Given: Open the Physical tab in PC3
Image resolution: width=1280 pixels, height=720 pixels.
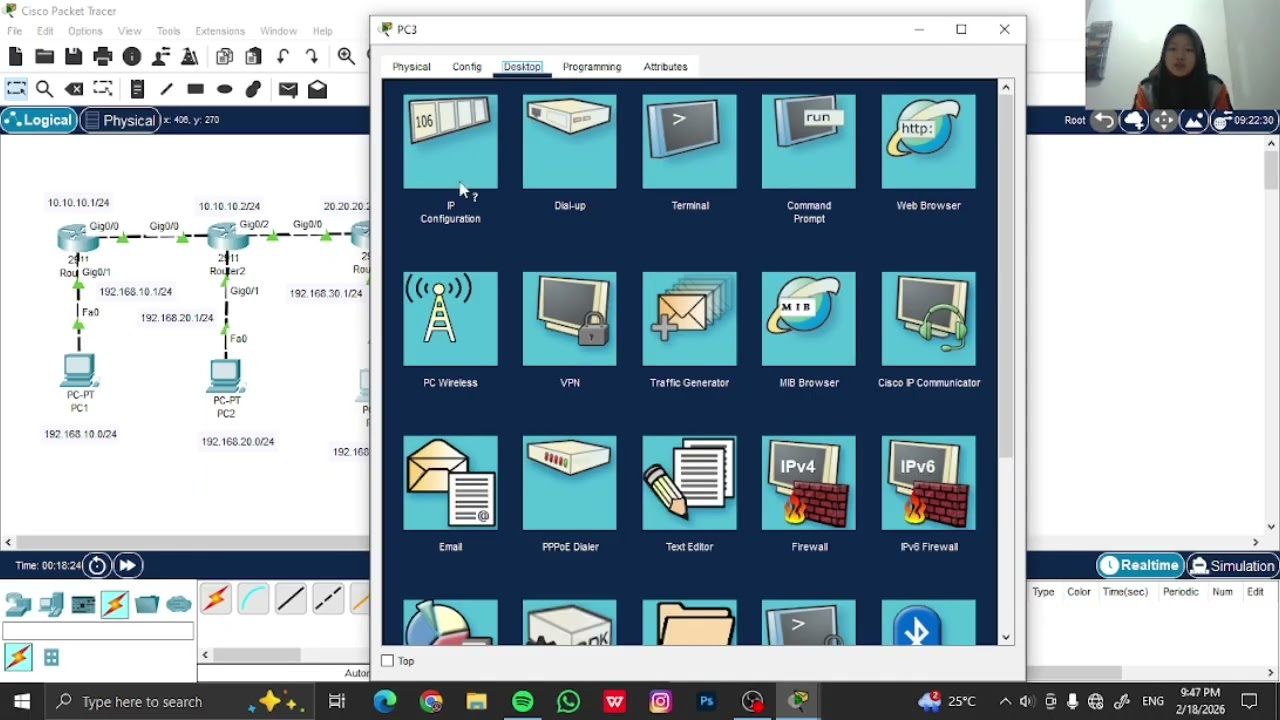Looking at the screenshot, I should (x=411, y=67).
